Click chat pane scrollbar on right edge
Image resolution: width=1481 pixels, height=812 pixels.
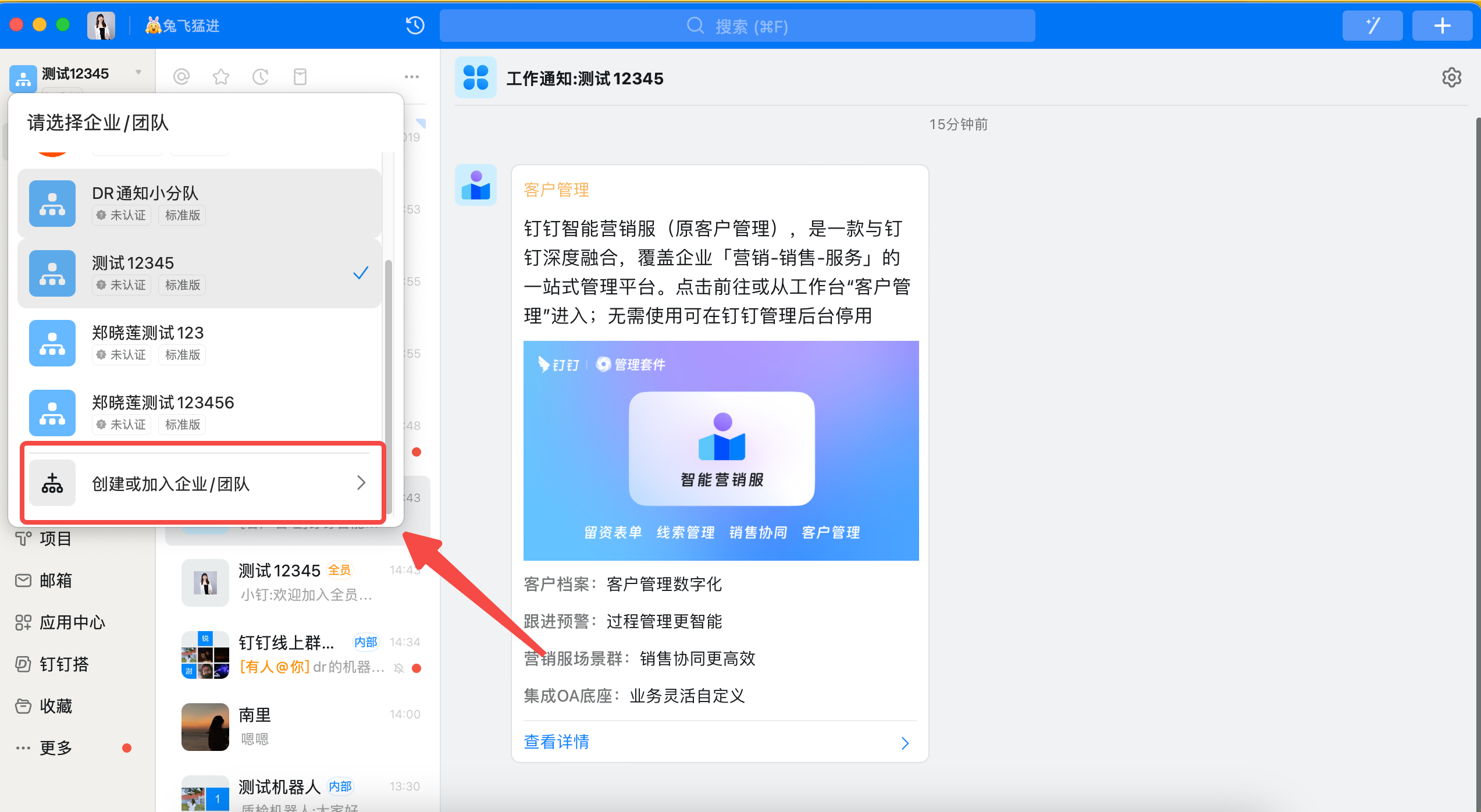pos(1478,464)
